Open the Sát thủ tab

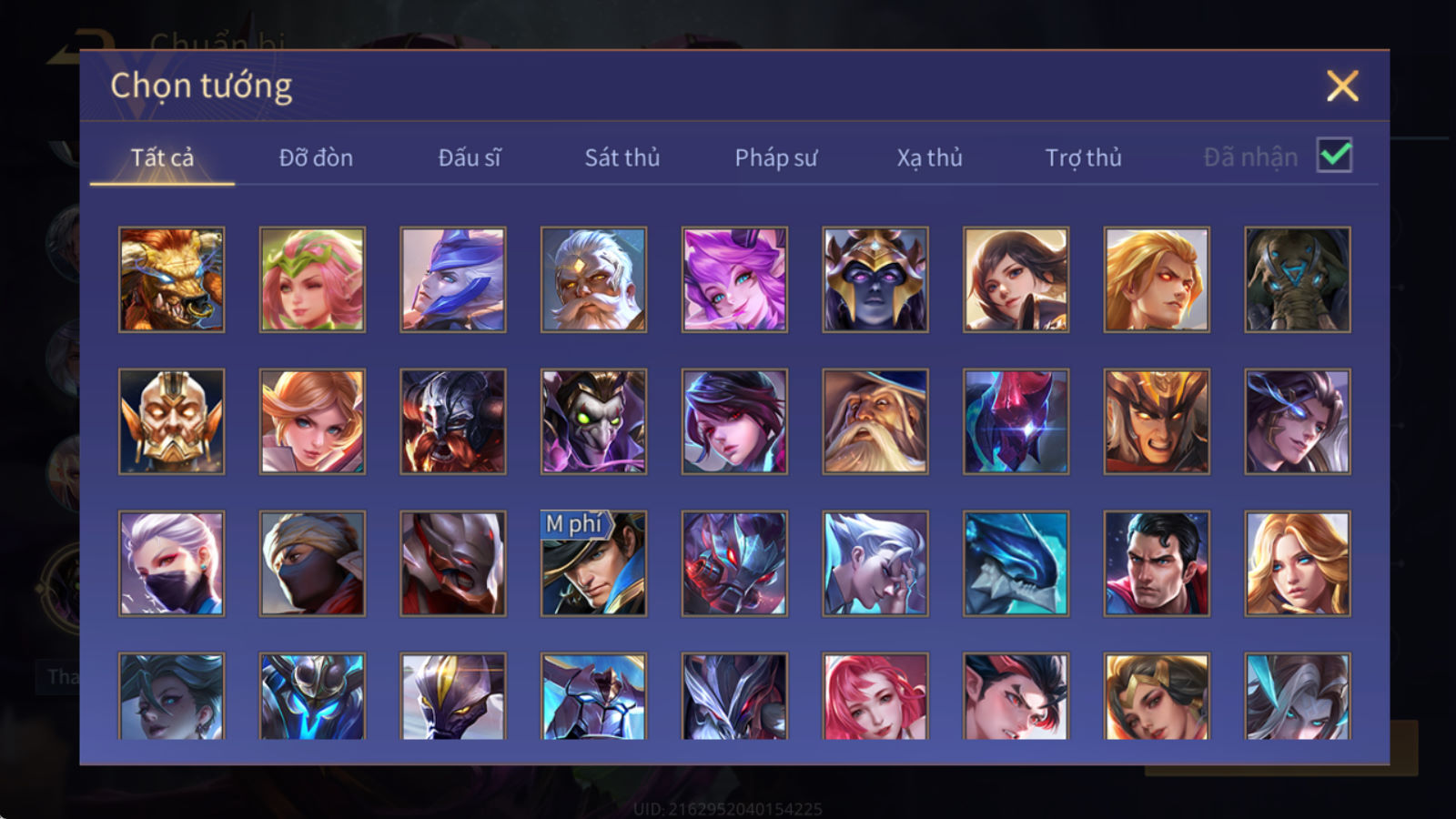[622, 157]
